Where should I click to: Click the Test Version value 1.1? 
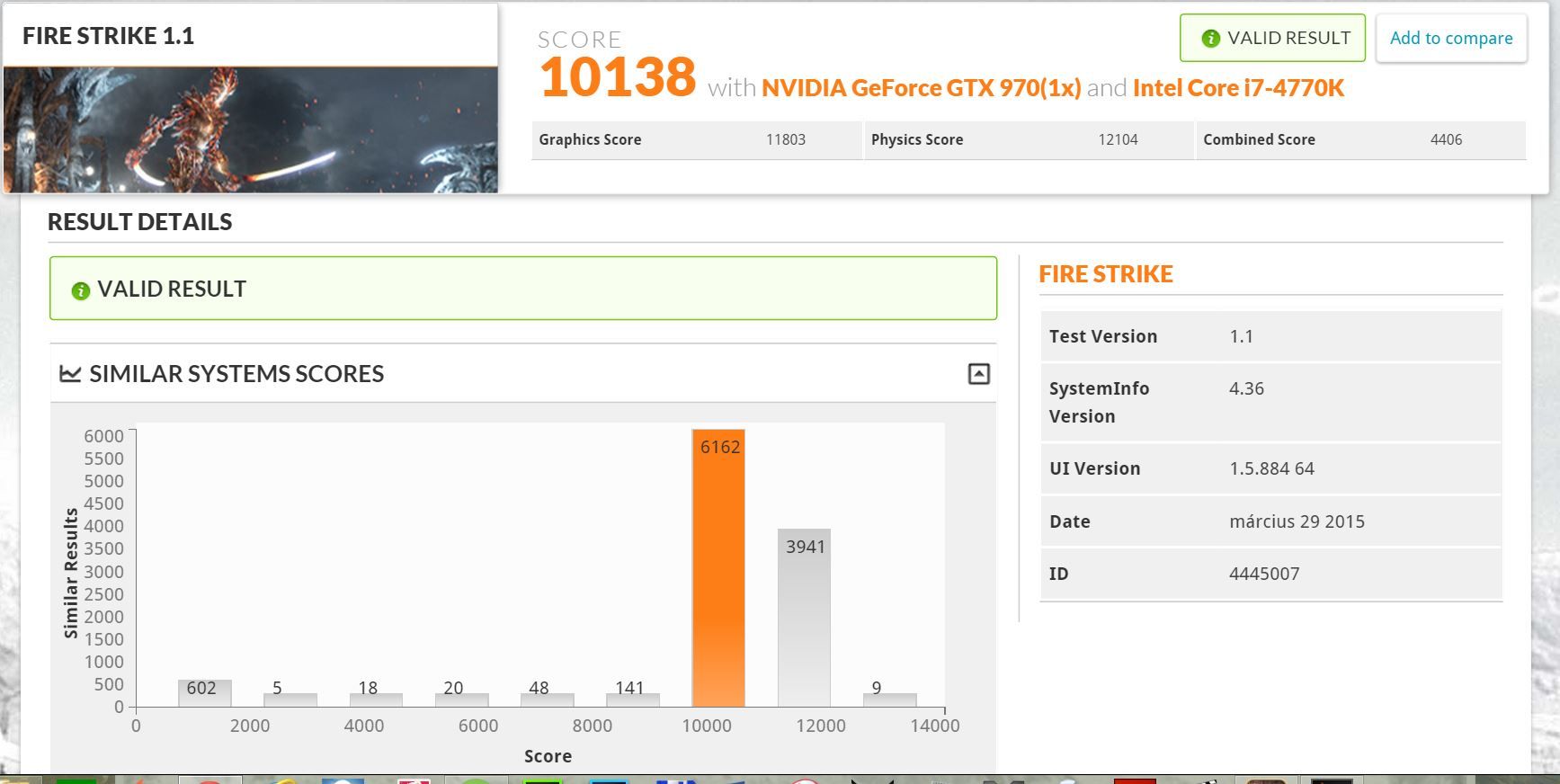tap(1241, 336)
